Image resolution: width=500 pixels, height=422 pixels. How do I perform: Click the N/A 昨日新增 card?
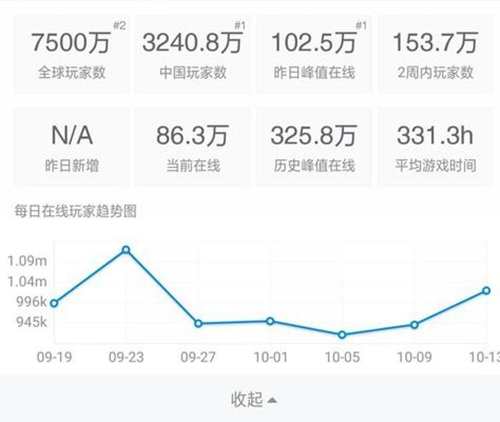tap(72, 147)
